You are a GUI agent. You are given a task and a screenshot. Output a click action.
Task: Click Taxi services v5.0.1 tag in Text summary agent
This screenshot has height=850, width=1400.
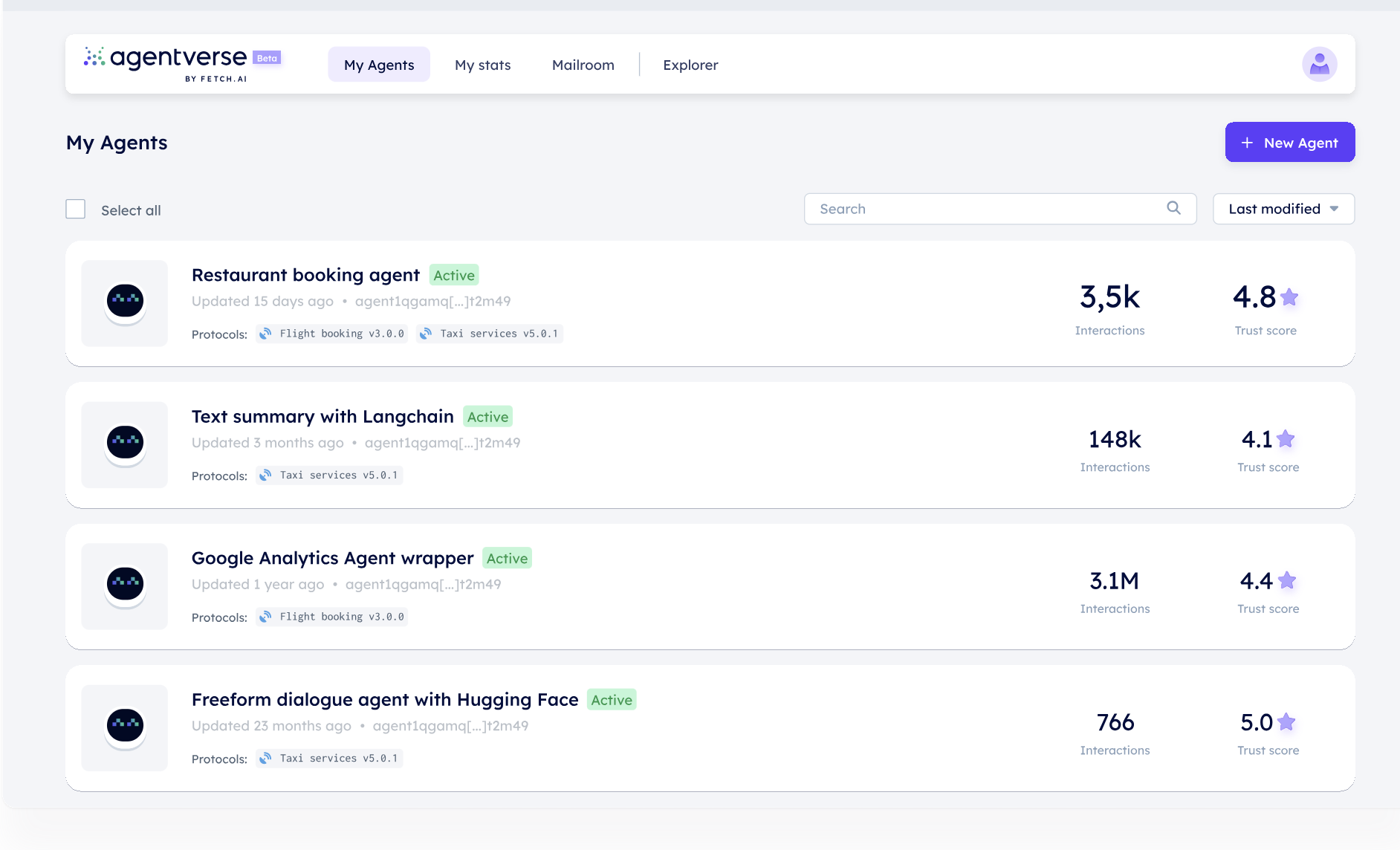click(329, 475)
